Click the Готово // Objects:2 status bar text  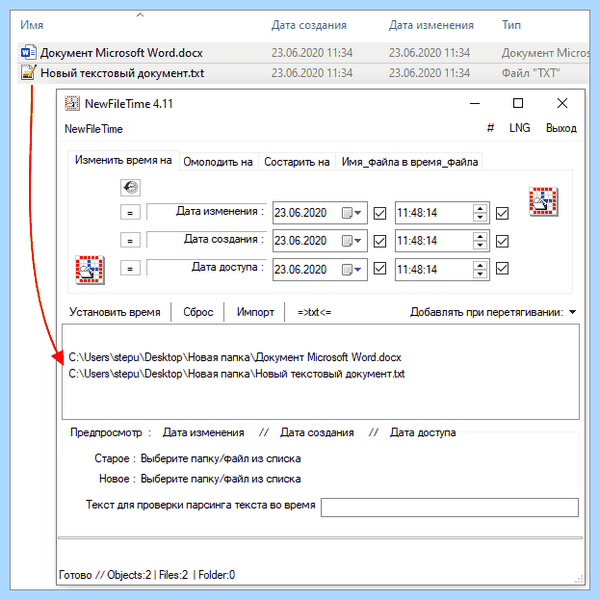(147, 575)
